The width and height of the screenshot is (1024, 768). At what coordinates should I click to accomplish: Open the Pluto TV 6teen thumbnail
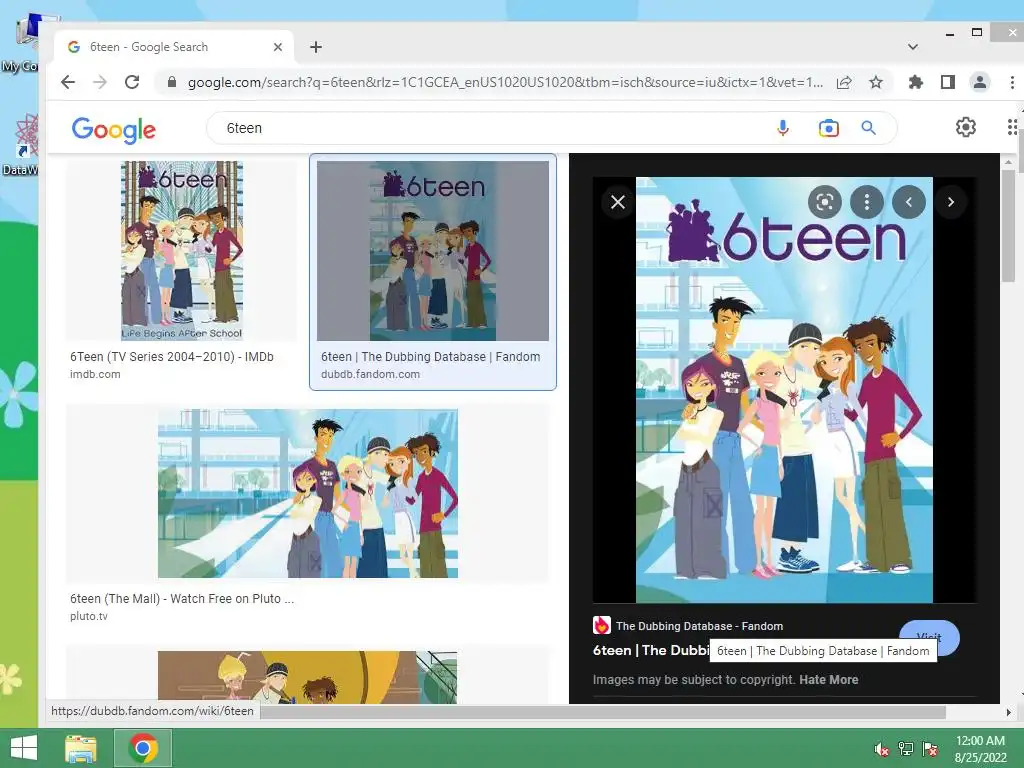(x=308, y=494)
